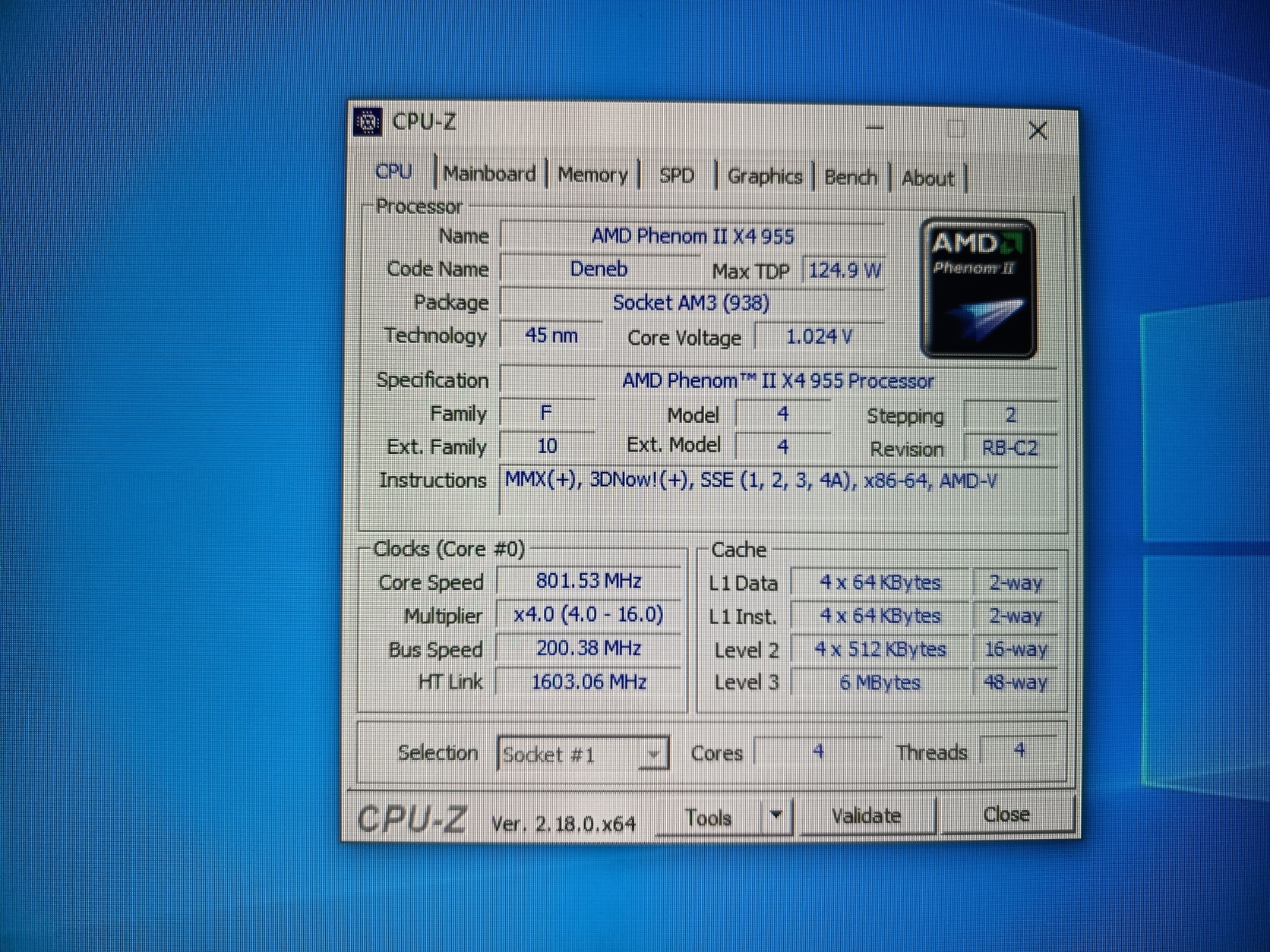Click the Clocks (Core #0) group label
Image resolution: width=1270 pixels, height=952 pixels.
pos(449,549)
